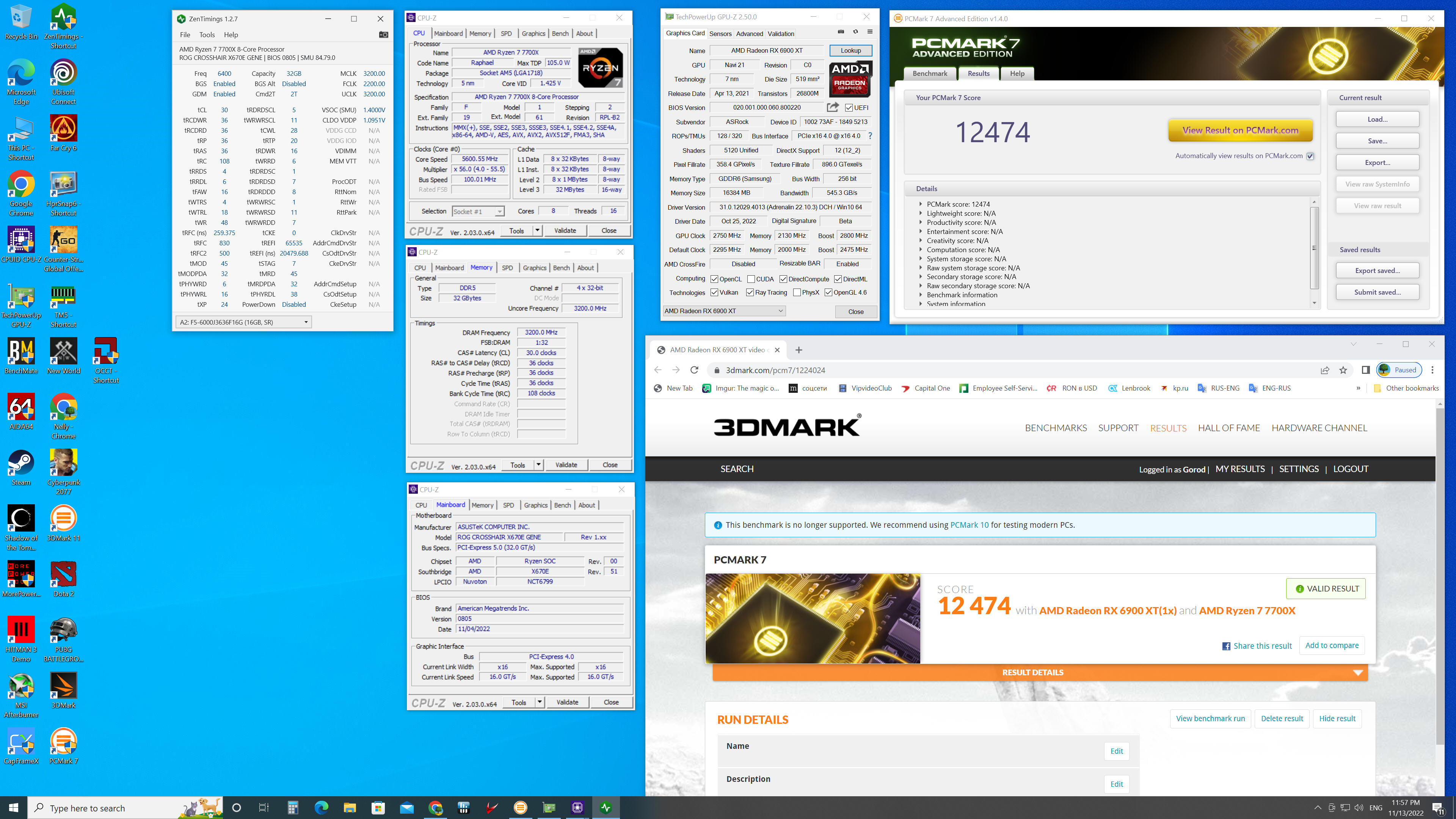Open the CPU-Z Socket #1 selection dropdown
Screen dimensions: 1456x819
(478, 212)
